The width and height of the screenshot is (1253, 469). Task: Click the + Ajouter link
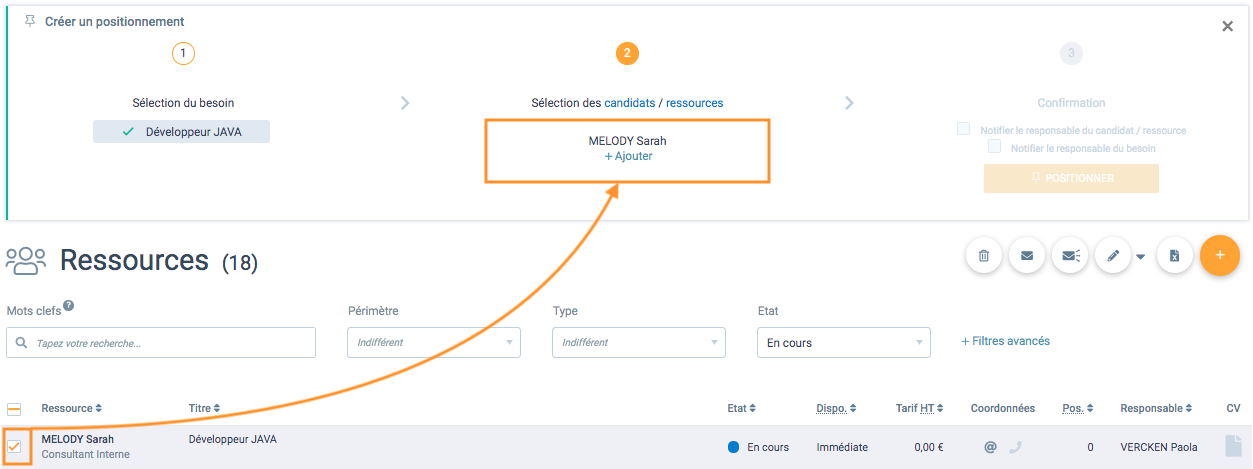[x=628, y=156]
